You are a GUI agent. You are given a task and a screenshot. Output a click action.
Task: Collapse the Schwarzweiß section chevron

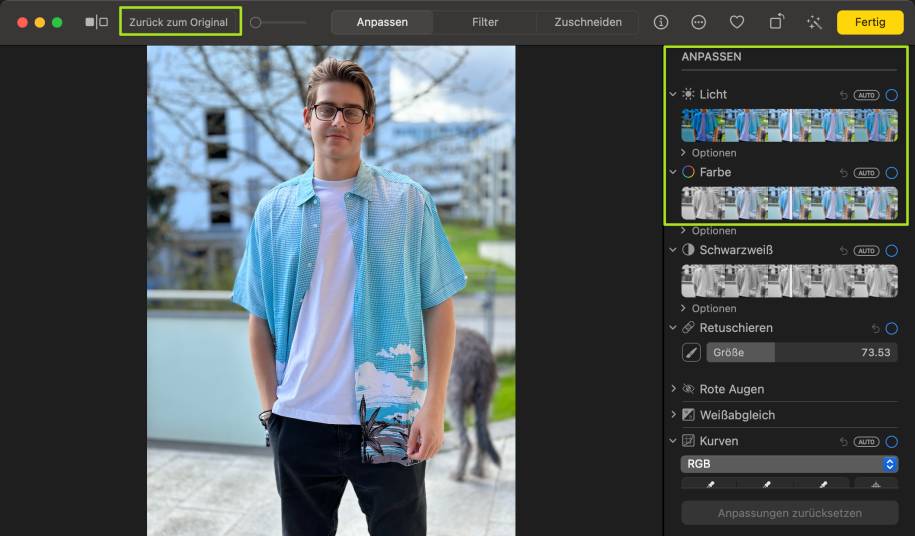(x=673, y=250)
